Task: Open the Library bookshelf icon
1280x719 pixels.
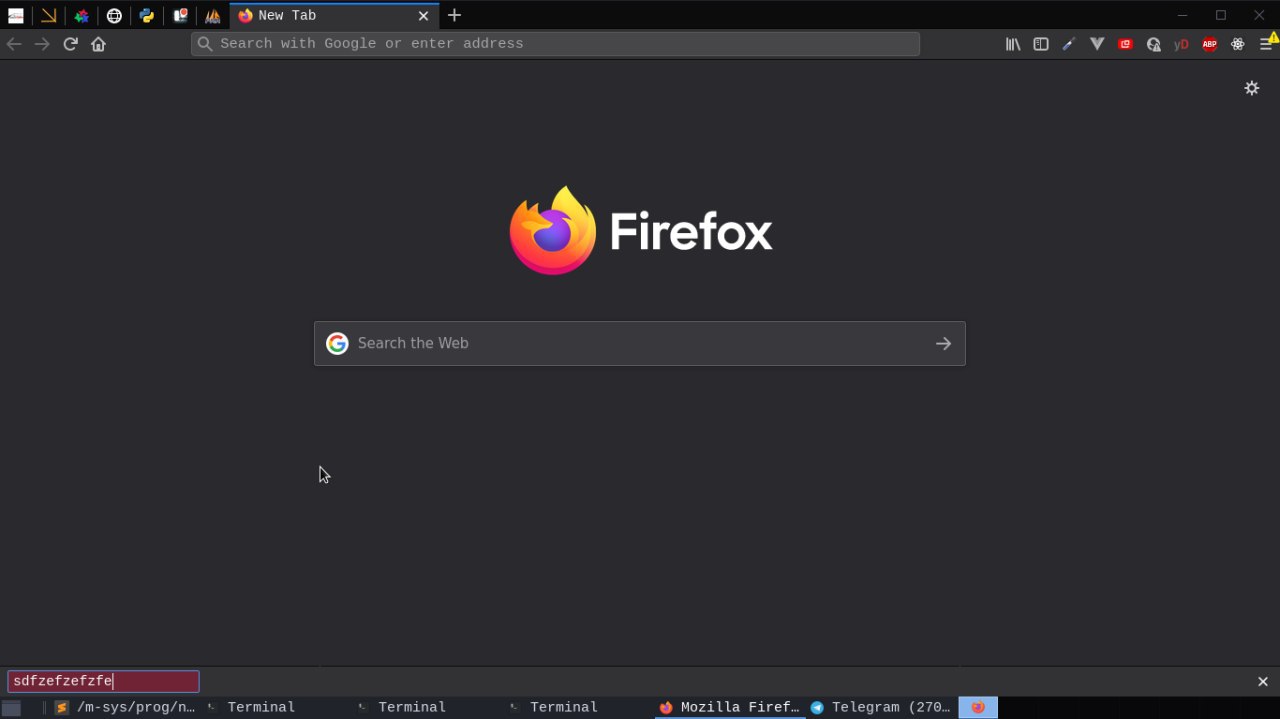Action: [x=1013, y=44]
